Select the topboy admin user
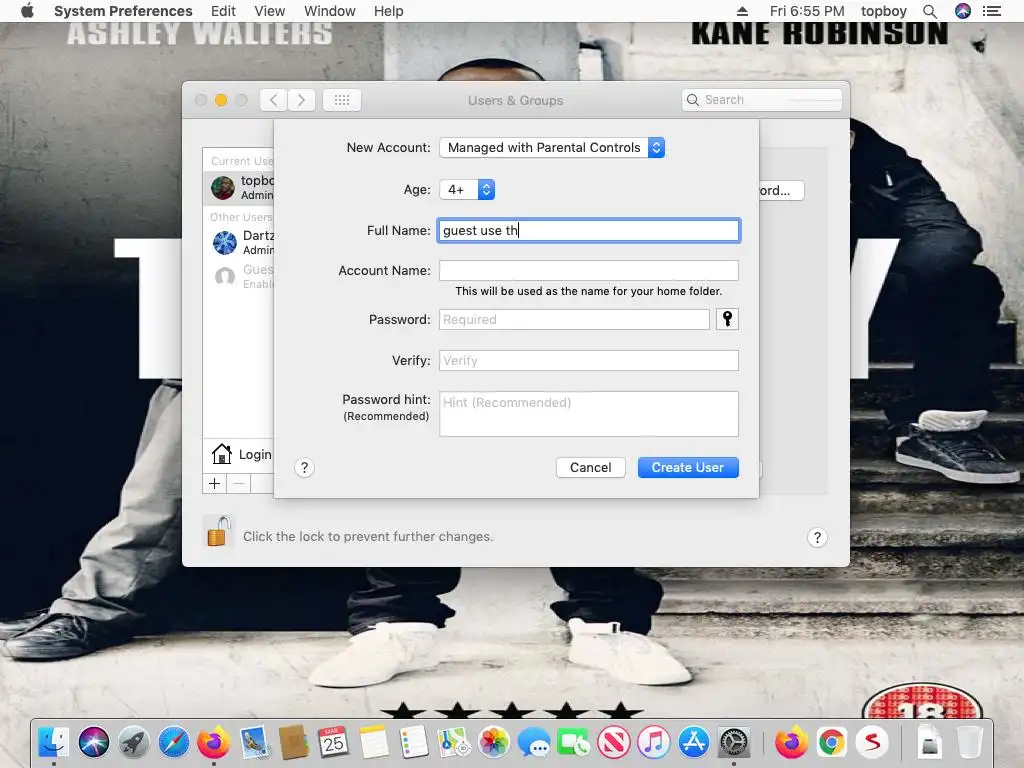The height and width of the screenshot is (768, 1024). tap(238, 187)
